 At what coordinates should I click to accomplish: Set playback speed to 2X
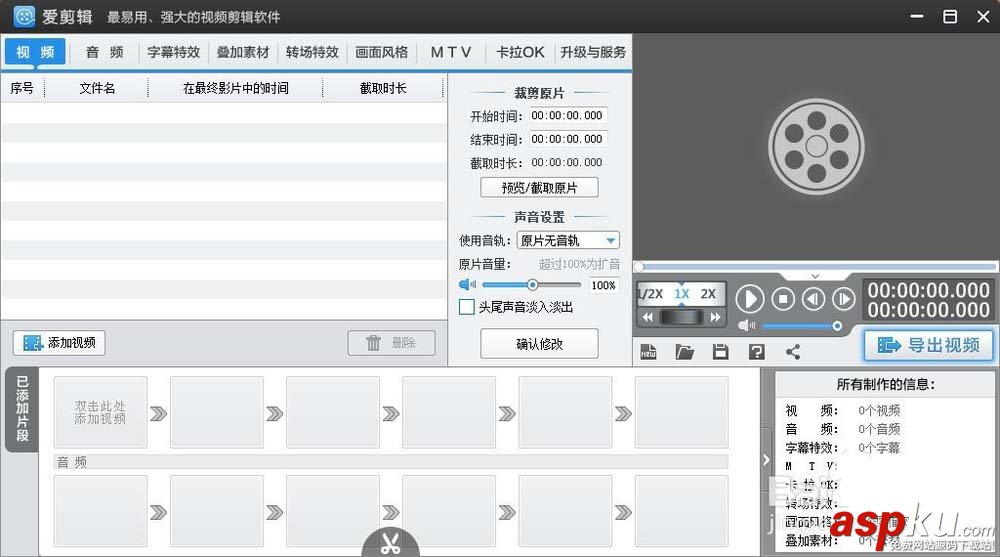(708, 294)
